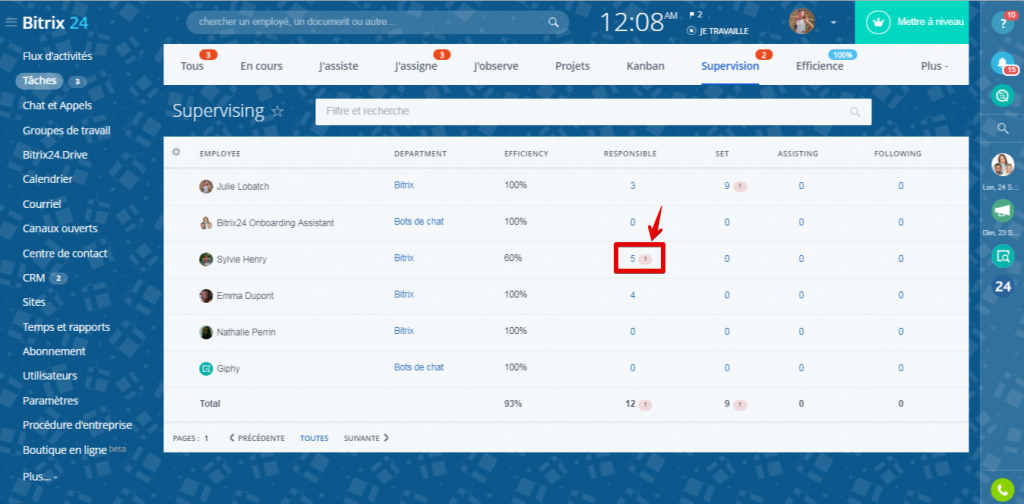This screenshot has width=1024, height=504.
Task: Open Emma Dupont's avatar
Action: (x=206, y=296)
